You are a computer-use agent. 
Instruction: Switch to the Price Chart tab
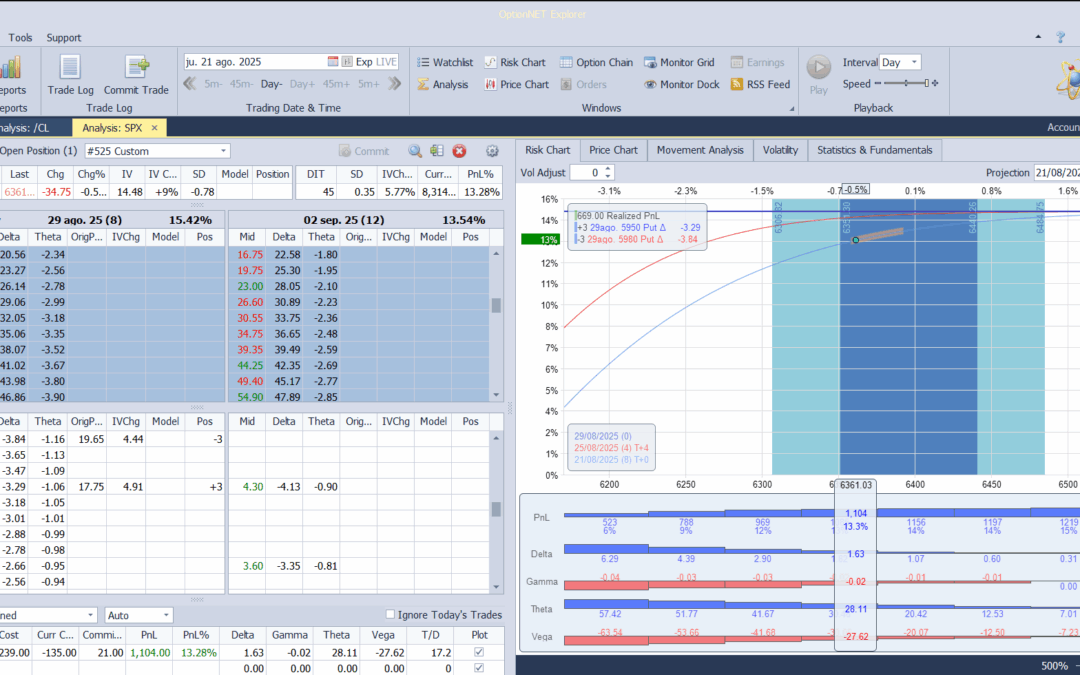(613, 150)
